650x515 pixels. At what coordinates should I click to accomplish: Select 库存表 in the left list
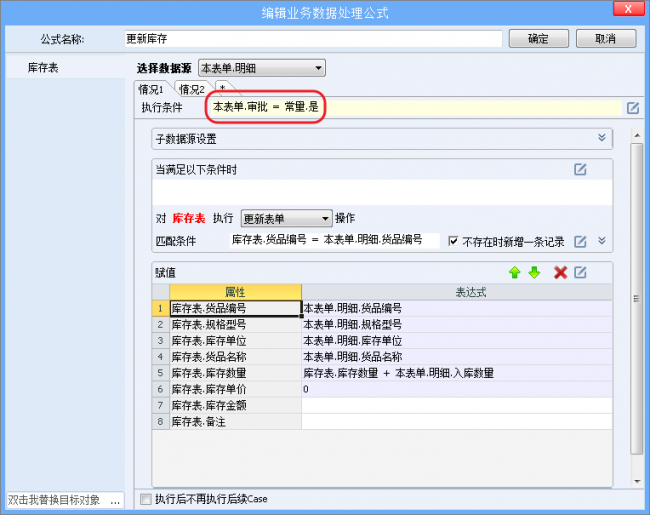[65, 67]
